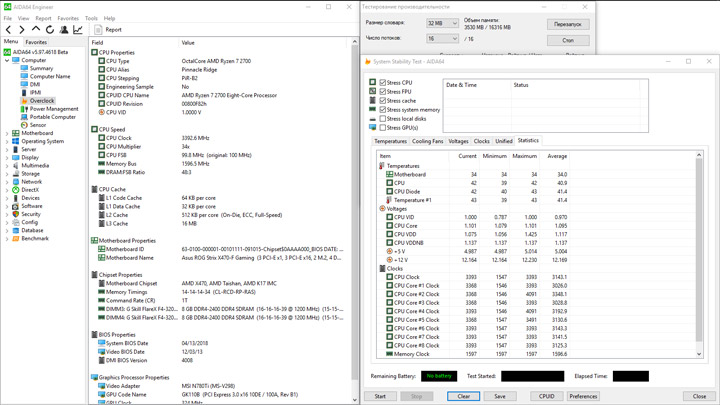Select the Benchmark node in the sidebar

(x=34, y=239)
